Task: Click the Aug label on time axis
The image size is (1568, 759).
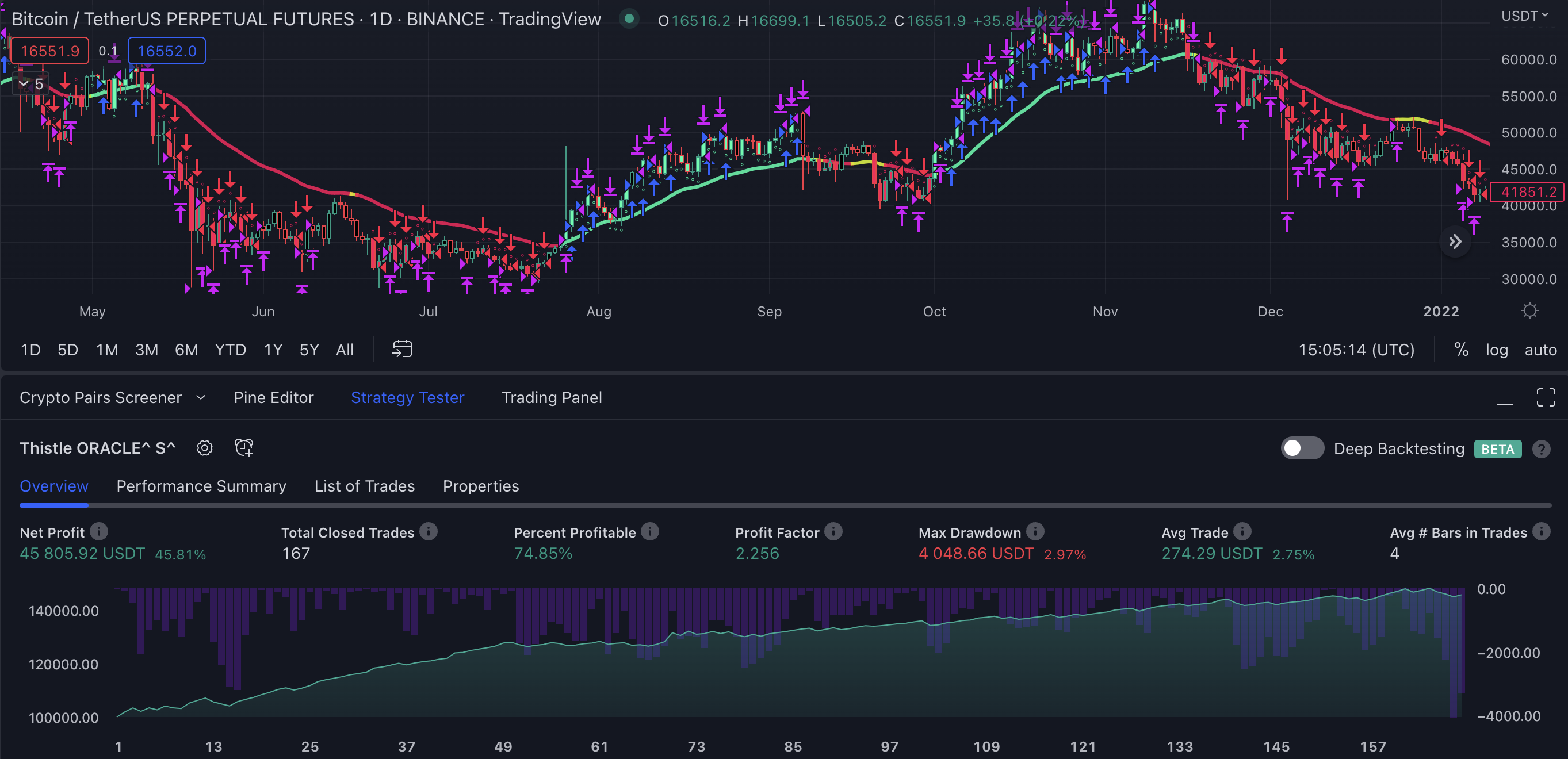Action: [598, 311]
